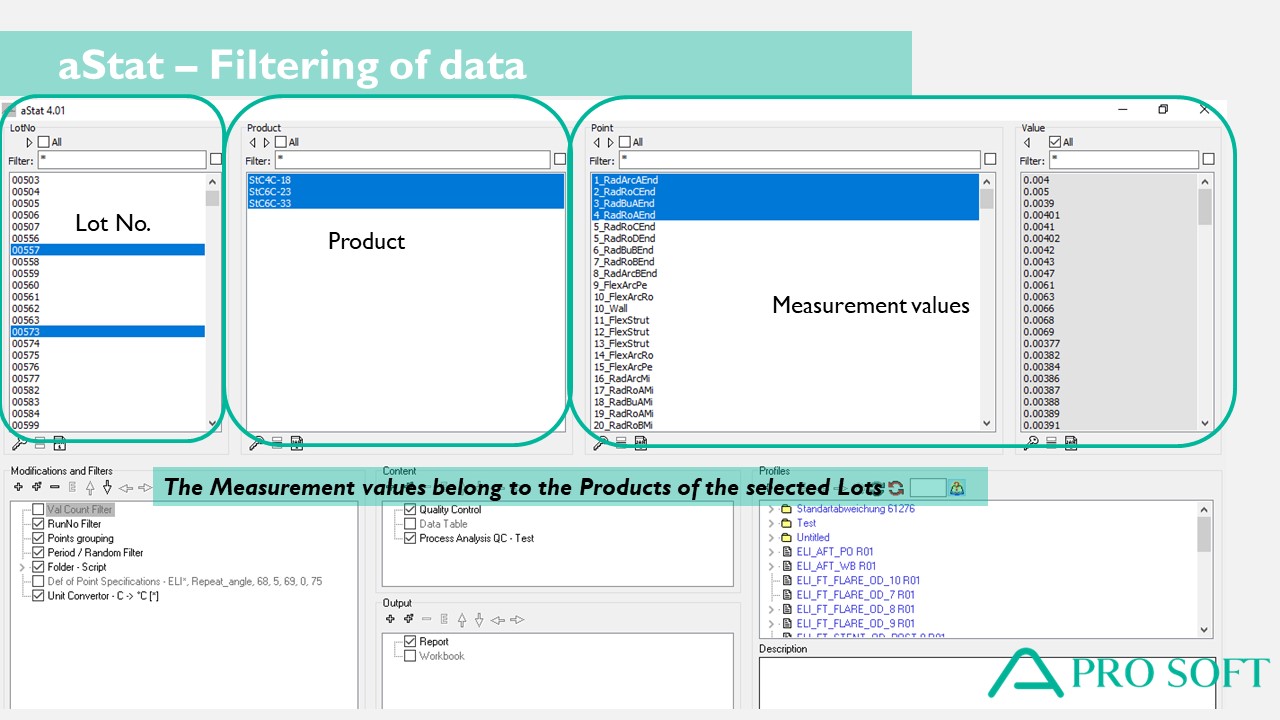Expand the Test folder in Profiles
Screen dimensions: 1280x720
tap(771, 523)
